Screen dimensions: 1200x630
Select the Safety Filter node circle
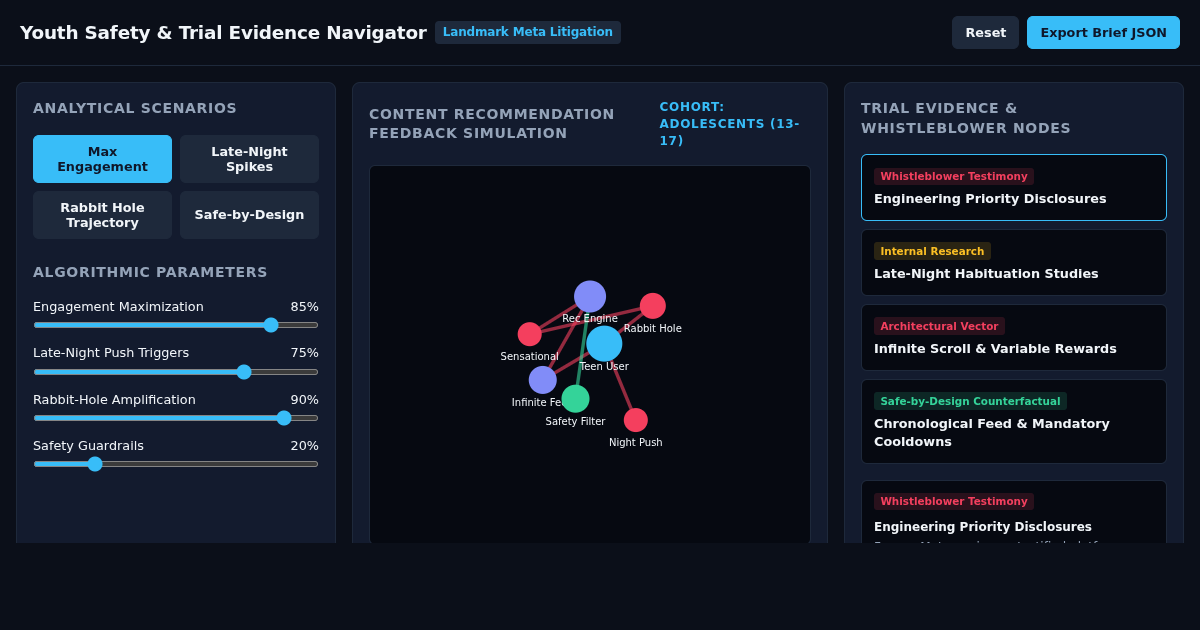[575, 399]
